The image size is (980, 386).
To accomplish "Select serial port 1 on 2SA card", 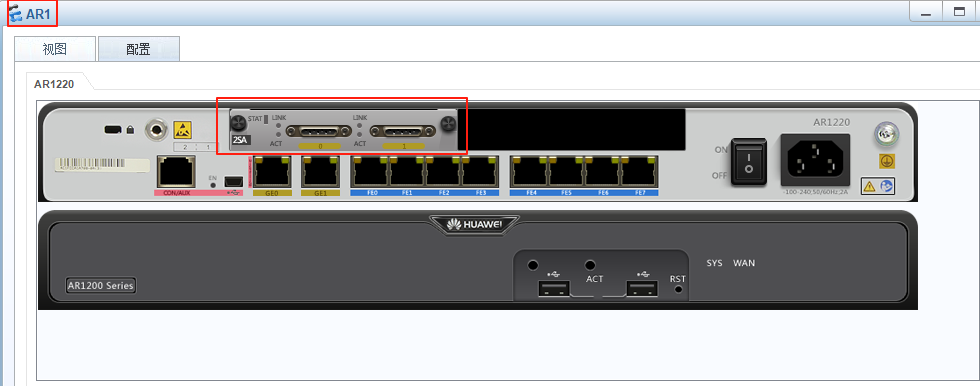I will coord(403,131).
